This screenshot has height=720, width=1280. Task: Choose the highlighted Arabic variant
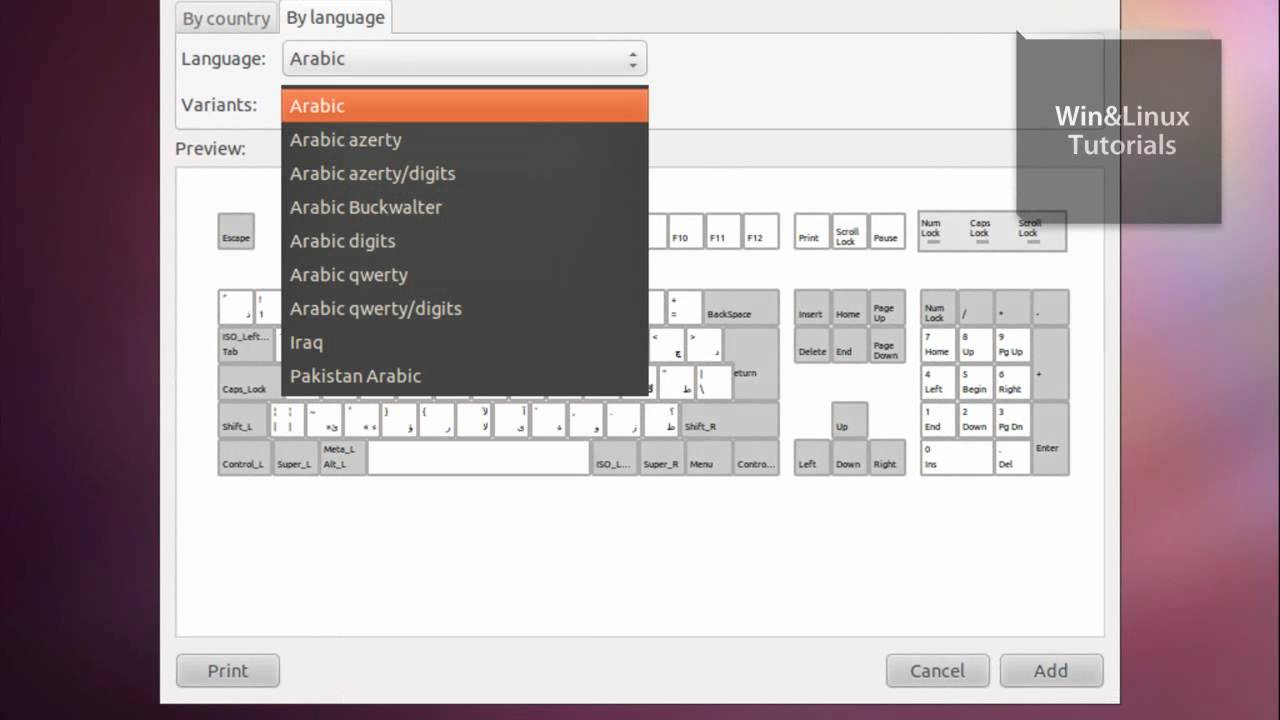(x=465, y=105)
